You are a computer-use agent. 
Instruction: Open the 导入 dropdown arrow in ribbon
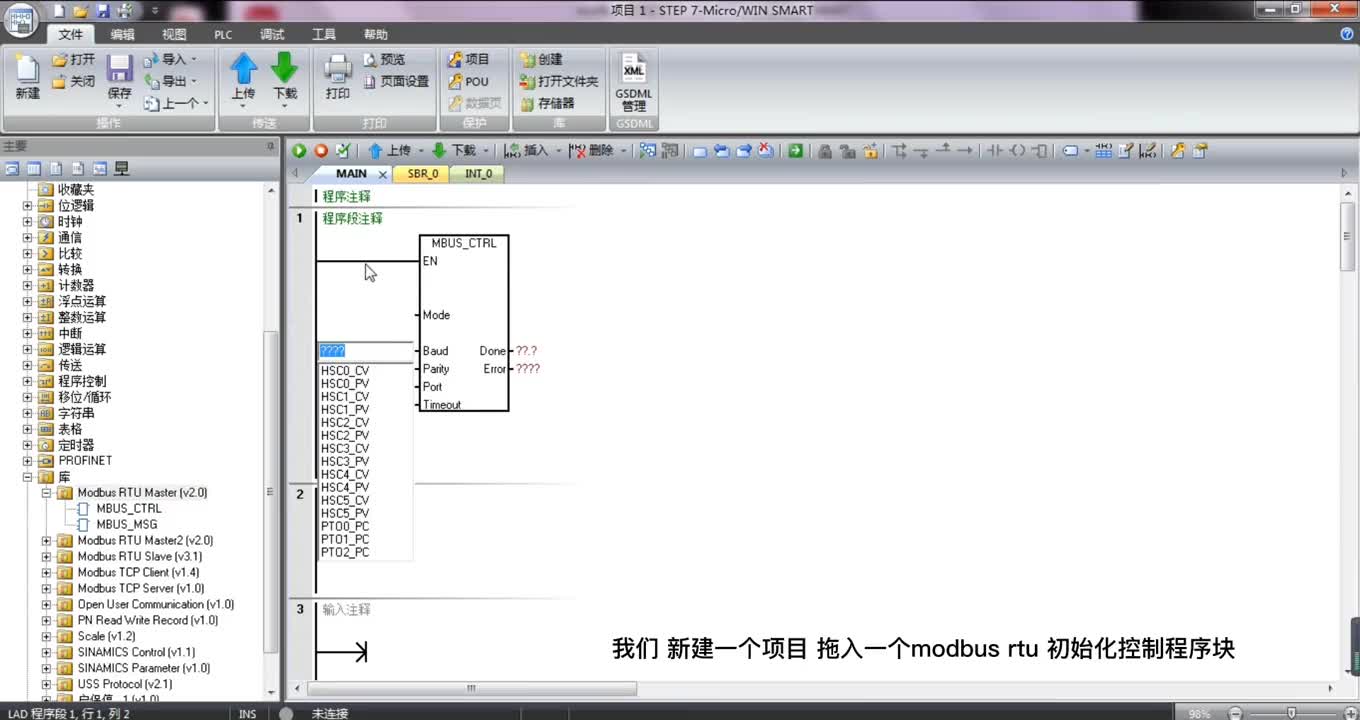click(x=194, y=60)
